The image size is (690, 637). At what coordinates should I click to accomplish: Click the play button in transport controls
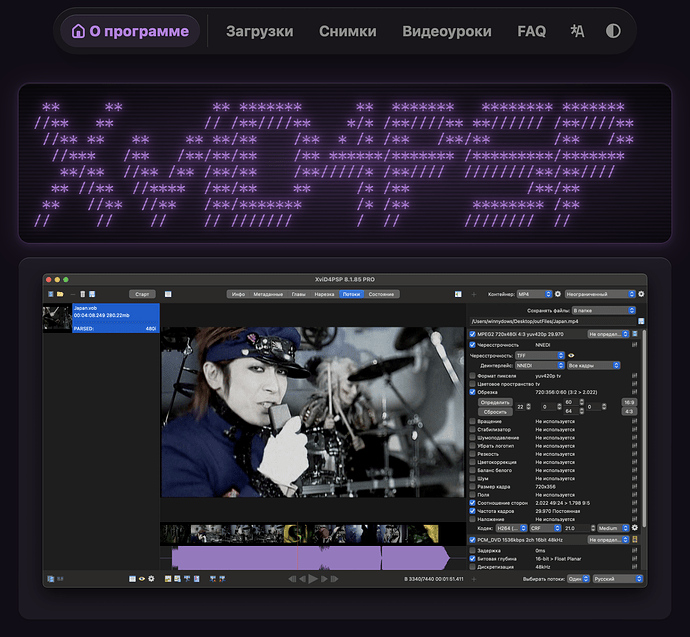click(x=313, y=579)
